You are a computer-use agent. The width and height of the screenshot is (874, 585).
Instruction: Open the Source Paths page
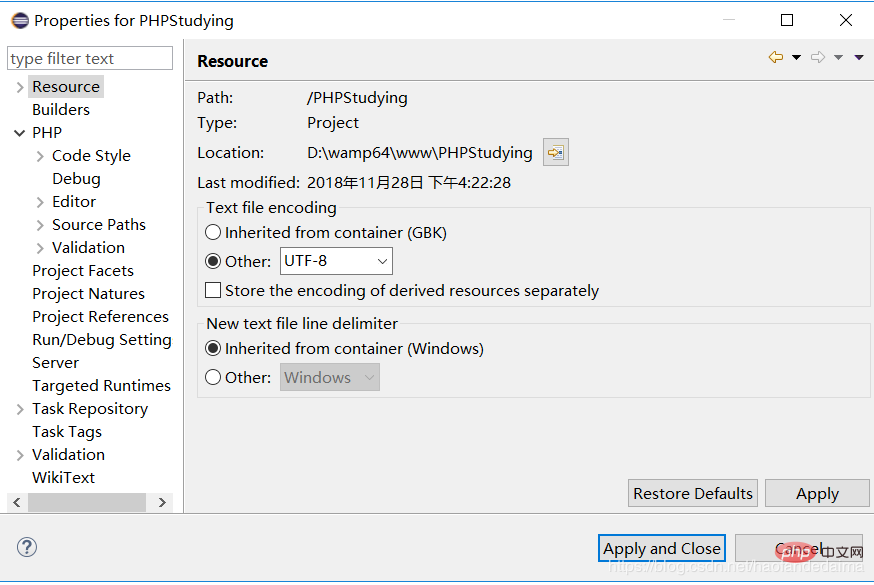click(99, 225)
